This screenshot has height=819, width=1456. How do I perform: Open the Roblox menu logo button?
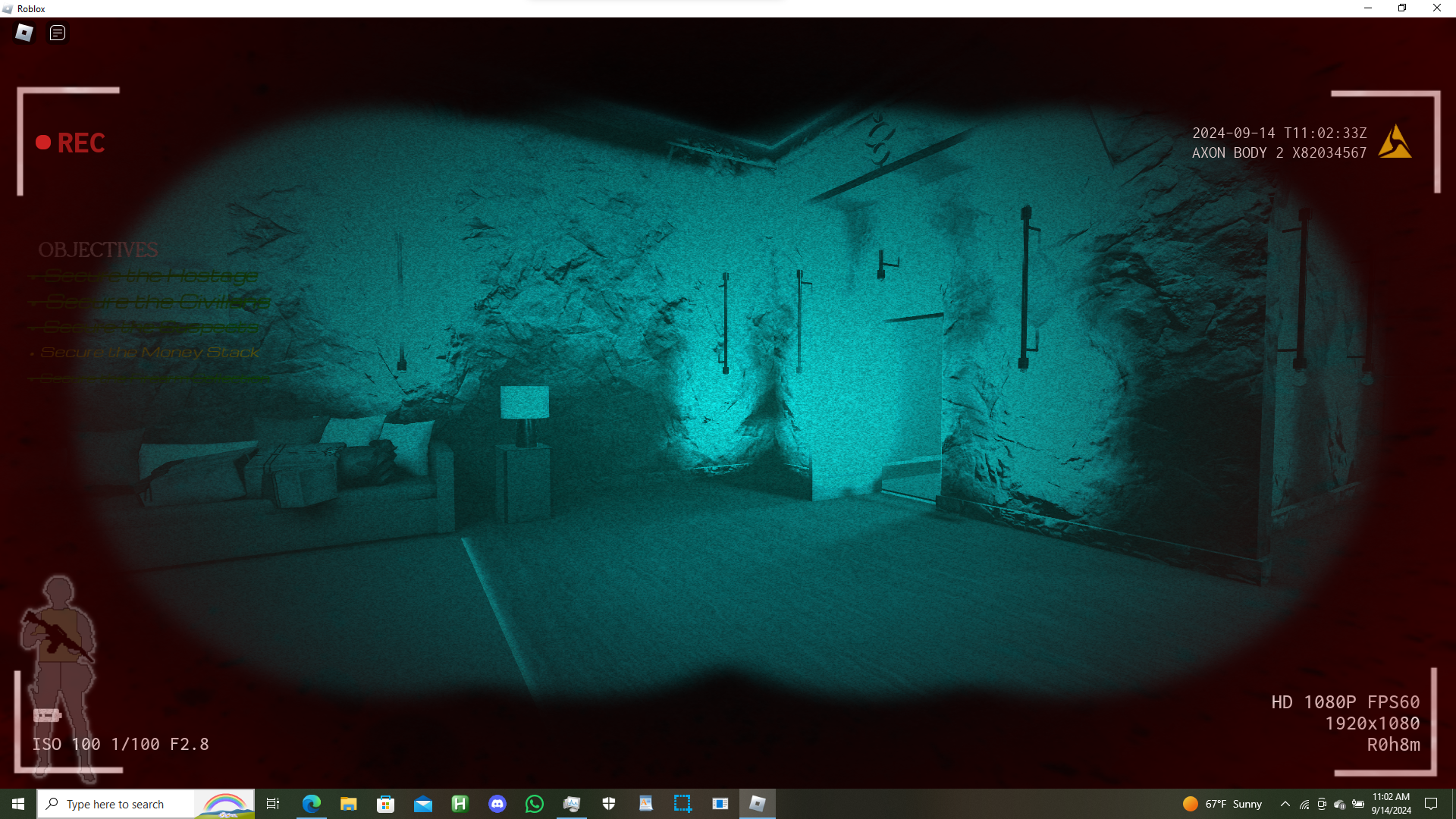tap(24, 33)
